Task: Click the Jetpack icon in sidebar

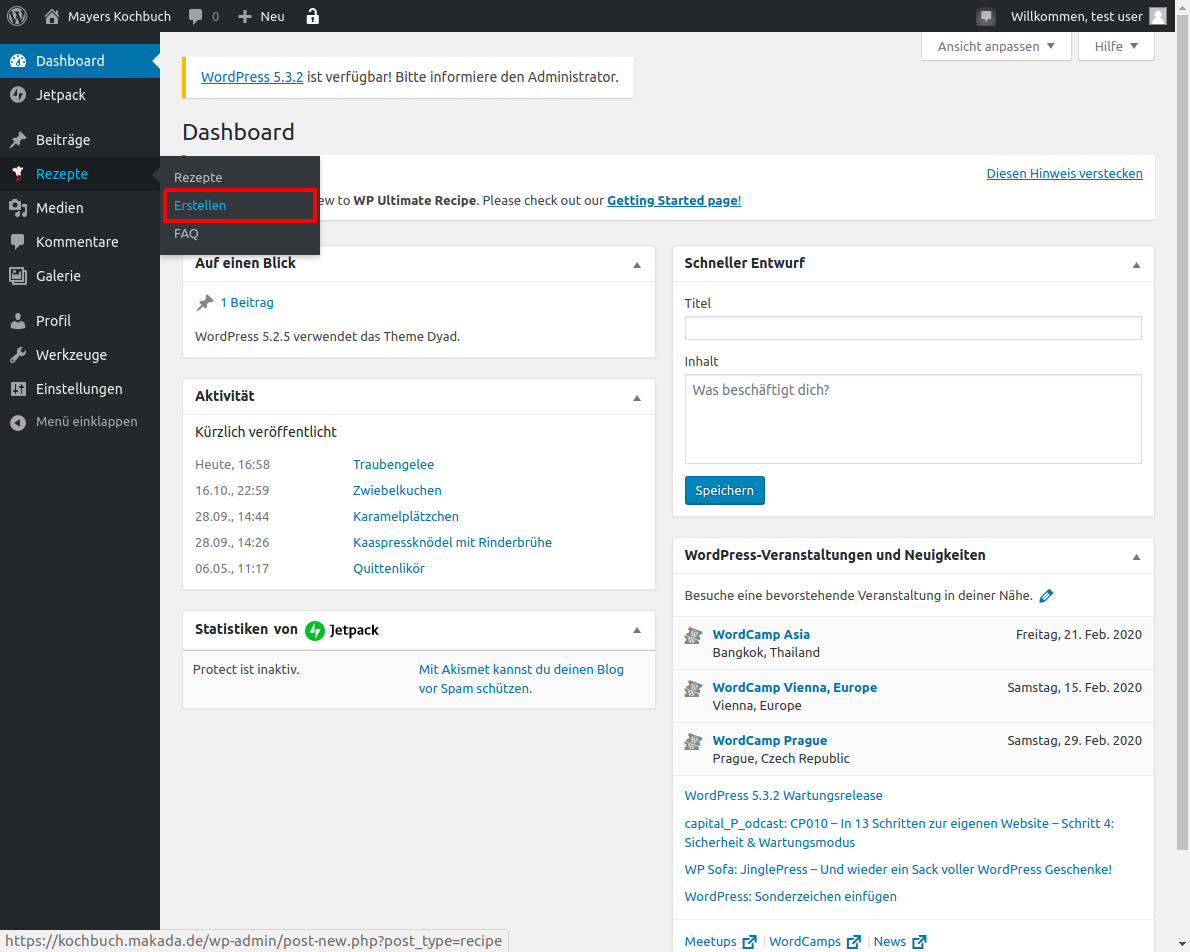Action: (18, 95)
